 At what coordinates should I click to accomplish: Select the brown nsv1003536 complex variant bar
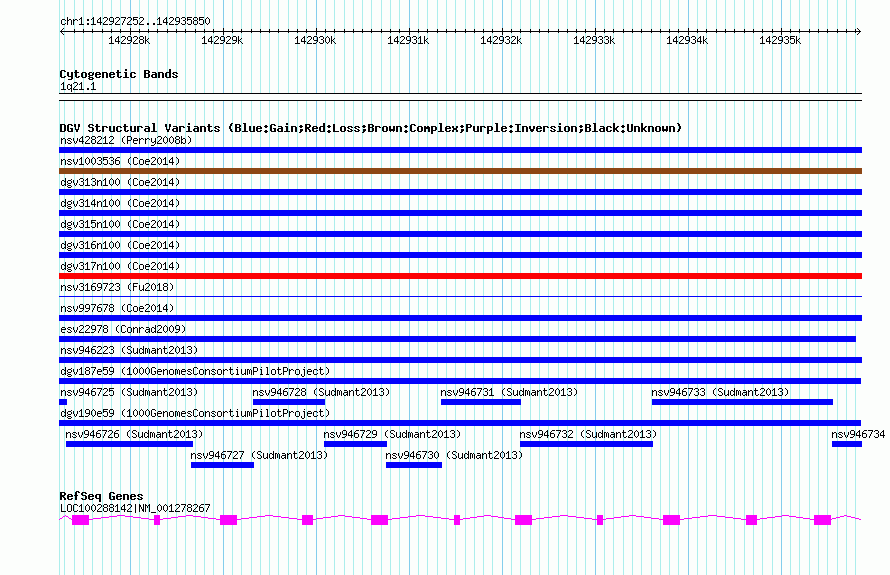[x=460, y=171]
